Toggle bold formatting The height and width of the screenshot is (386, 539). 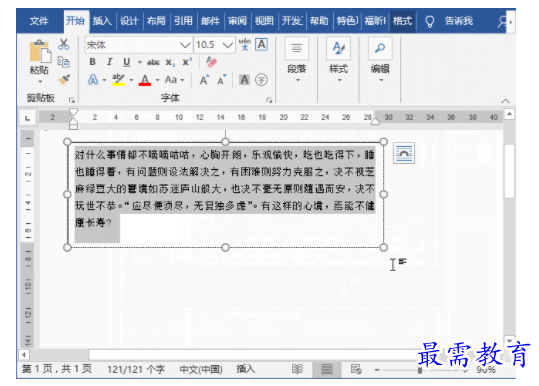tap(92, 62)
